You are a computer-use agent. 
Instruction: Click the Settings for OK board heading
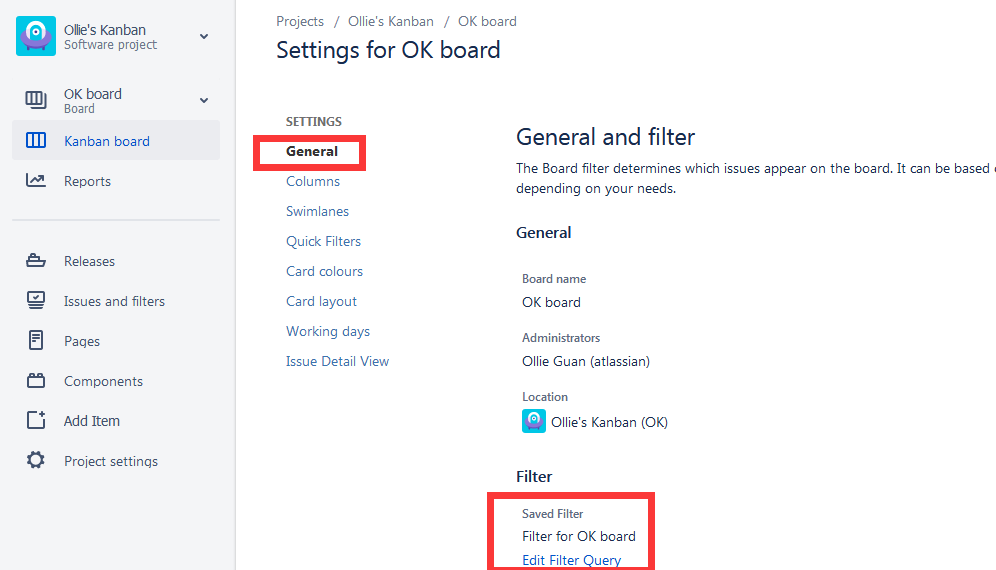click(x=388, y=50)
